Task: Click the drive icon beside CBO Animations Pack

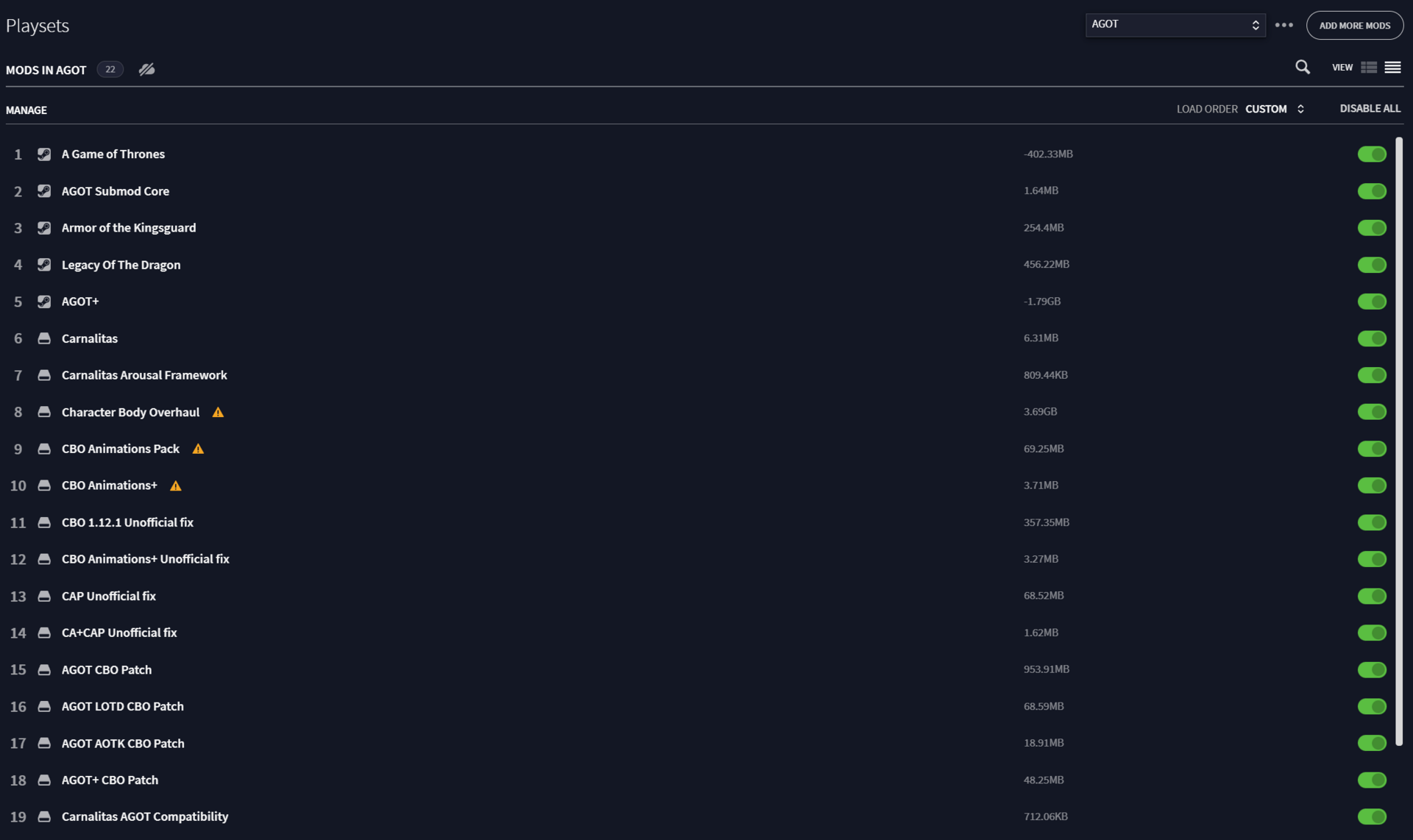Action: [44, 449]
